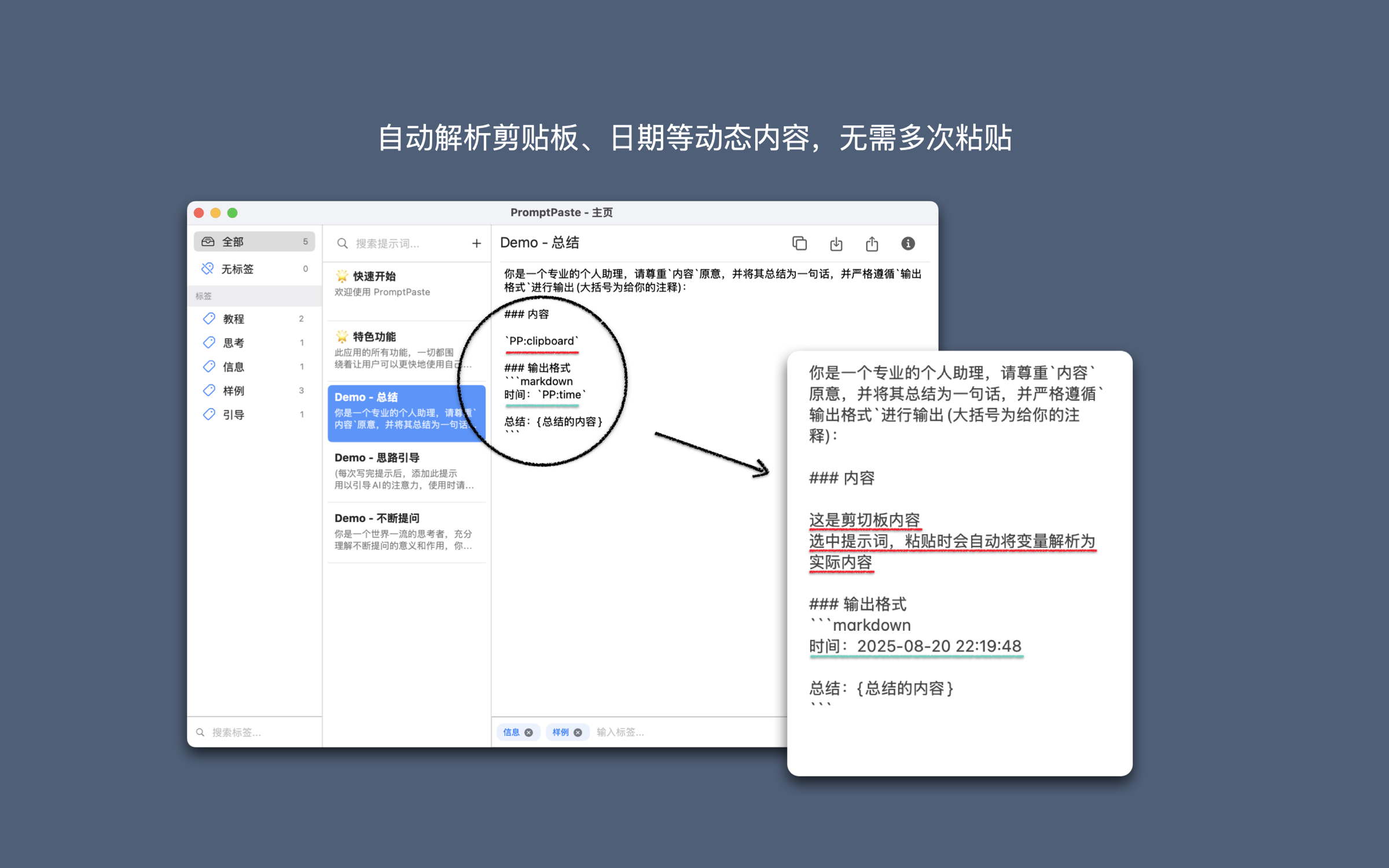The width and height of the screenshot is (1389, 868).
Task: Click the plus icon to add prompt
Action: point(476,244)
